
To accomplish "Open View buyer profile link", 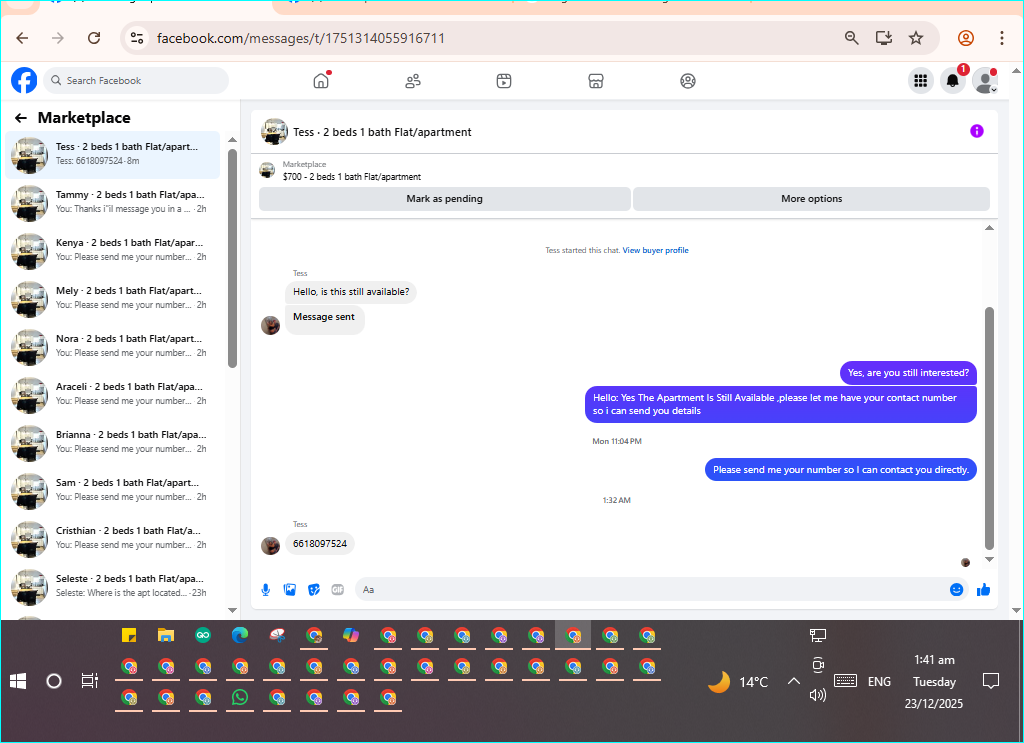I will click(655, 250).
